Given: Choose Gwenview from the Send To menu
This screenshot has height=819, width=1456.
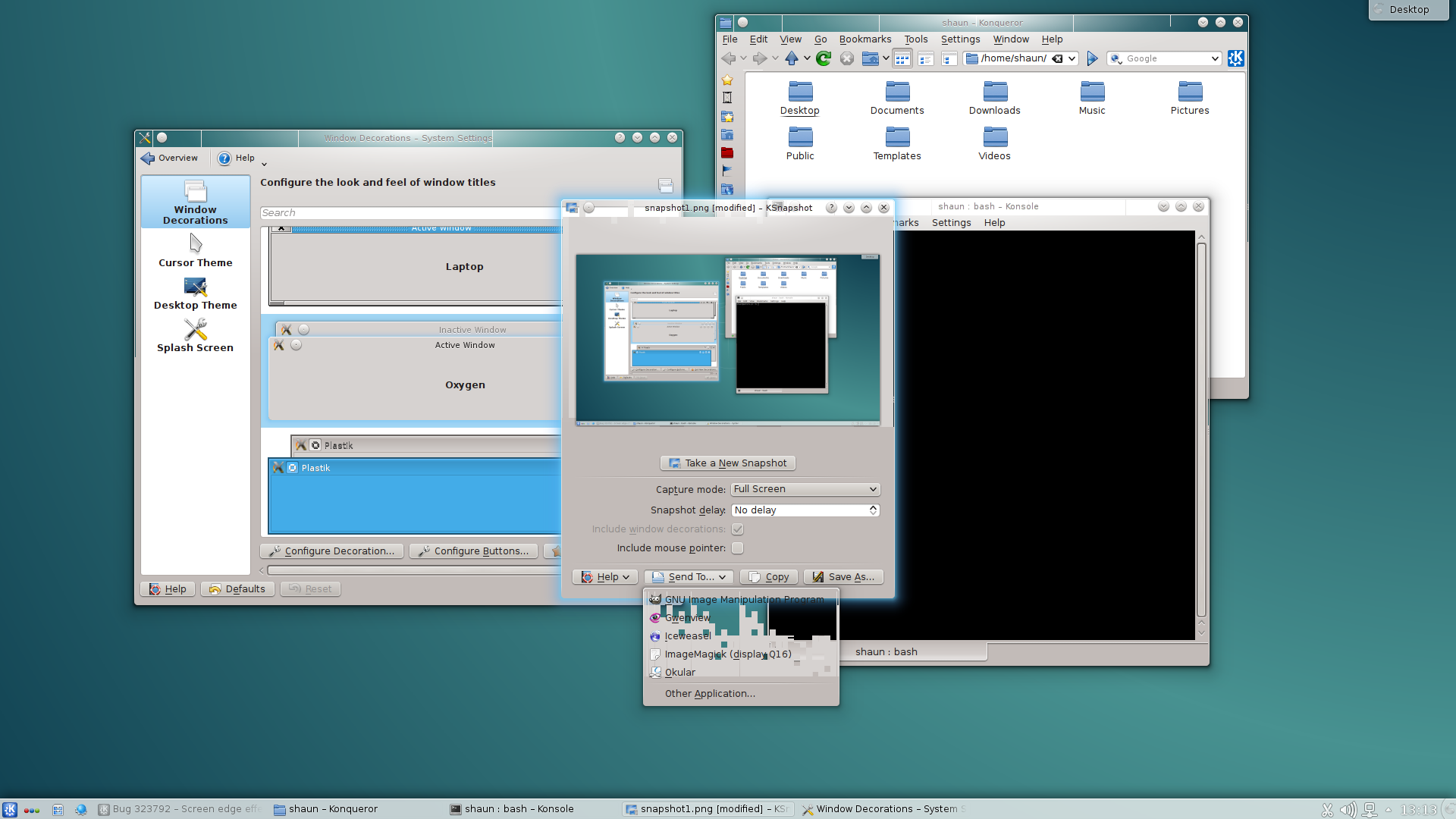Looking at the screenshot, I should point(740,618).
